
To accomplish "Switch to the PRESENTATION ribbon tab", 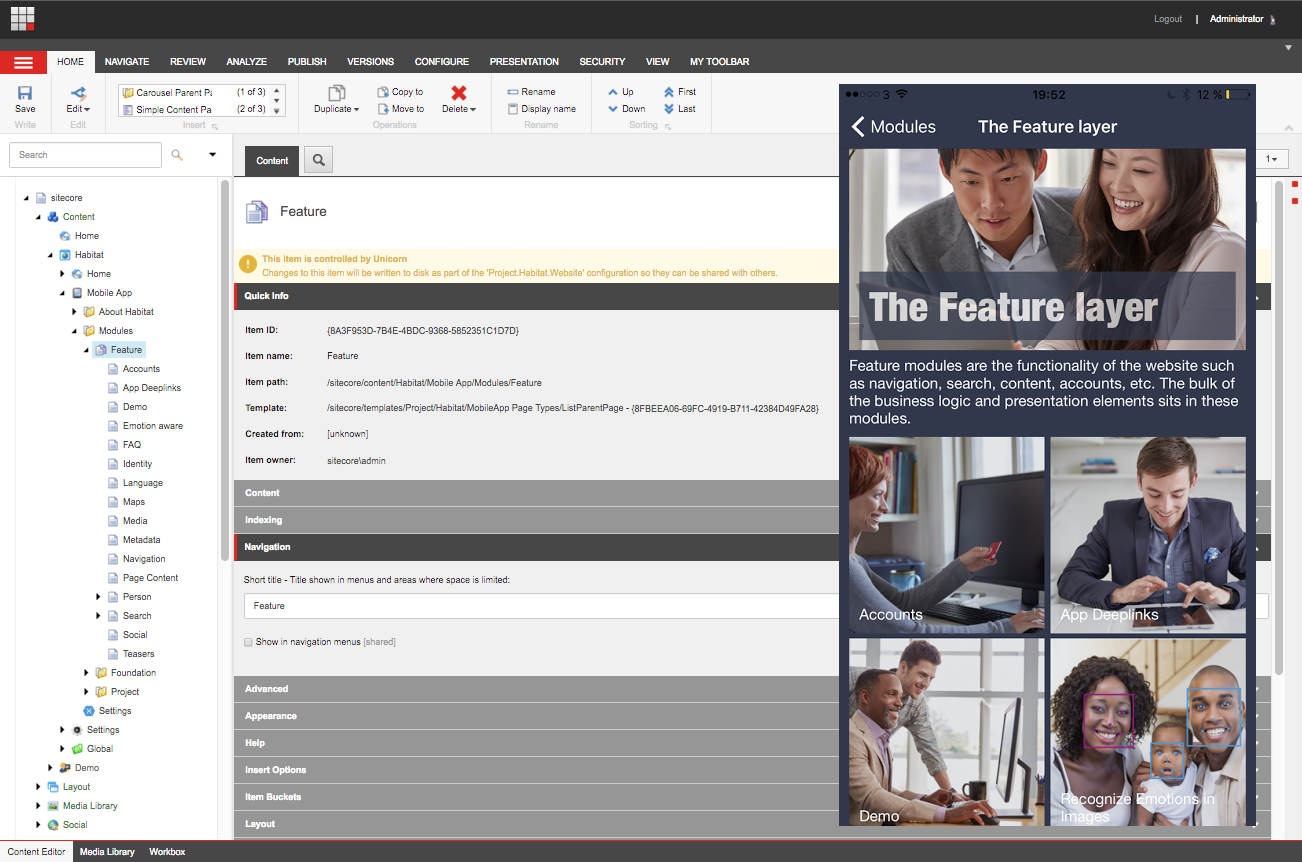I will 524,62.
